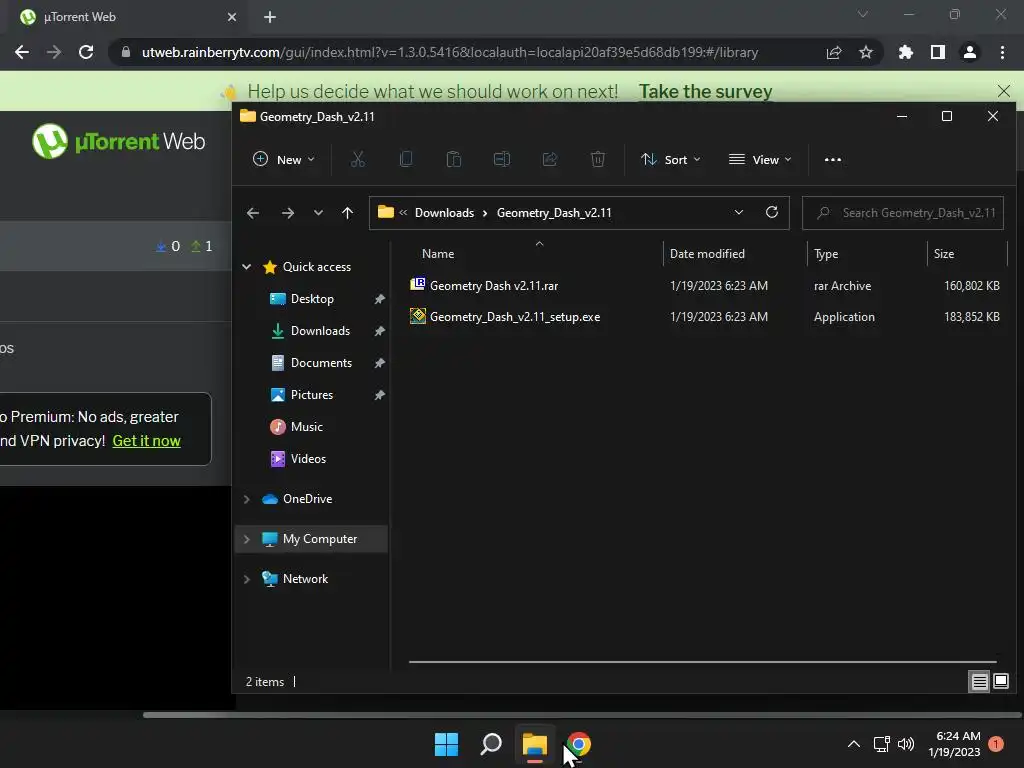Viewport: 1024px width, 768px height.
Task: Click the Take the survey link
Action: tap(705, 91)
